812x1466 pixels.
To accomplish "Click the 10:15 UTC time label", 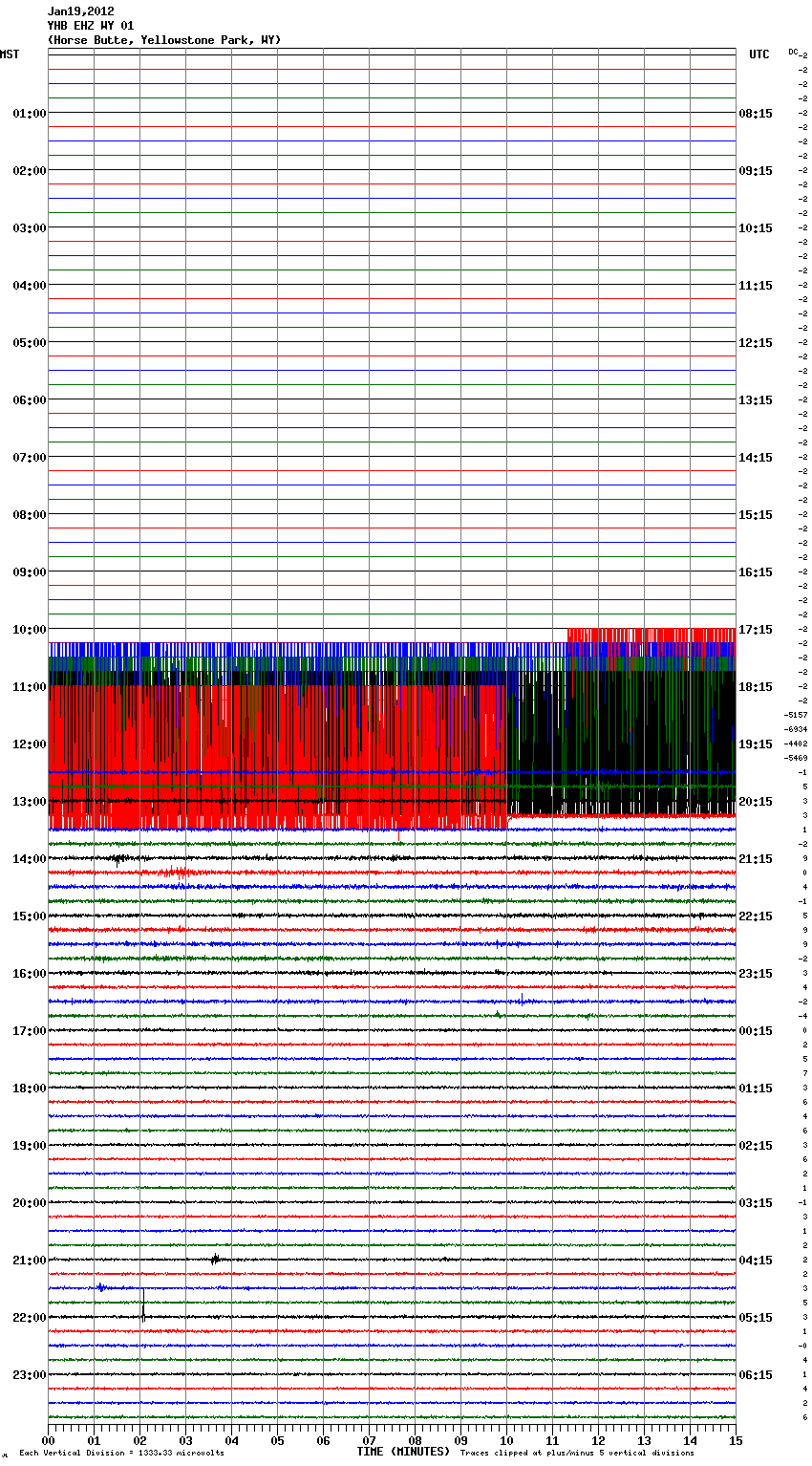I will (x=756, y=228).
